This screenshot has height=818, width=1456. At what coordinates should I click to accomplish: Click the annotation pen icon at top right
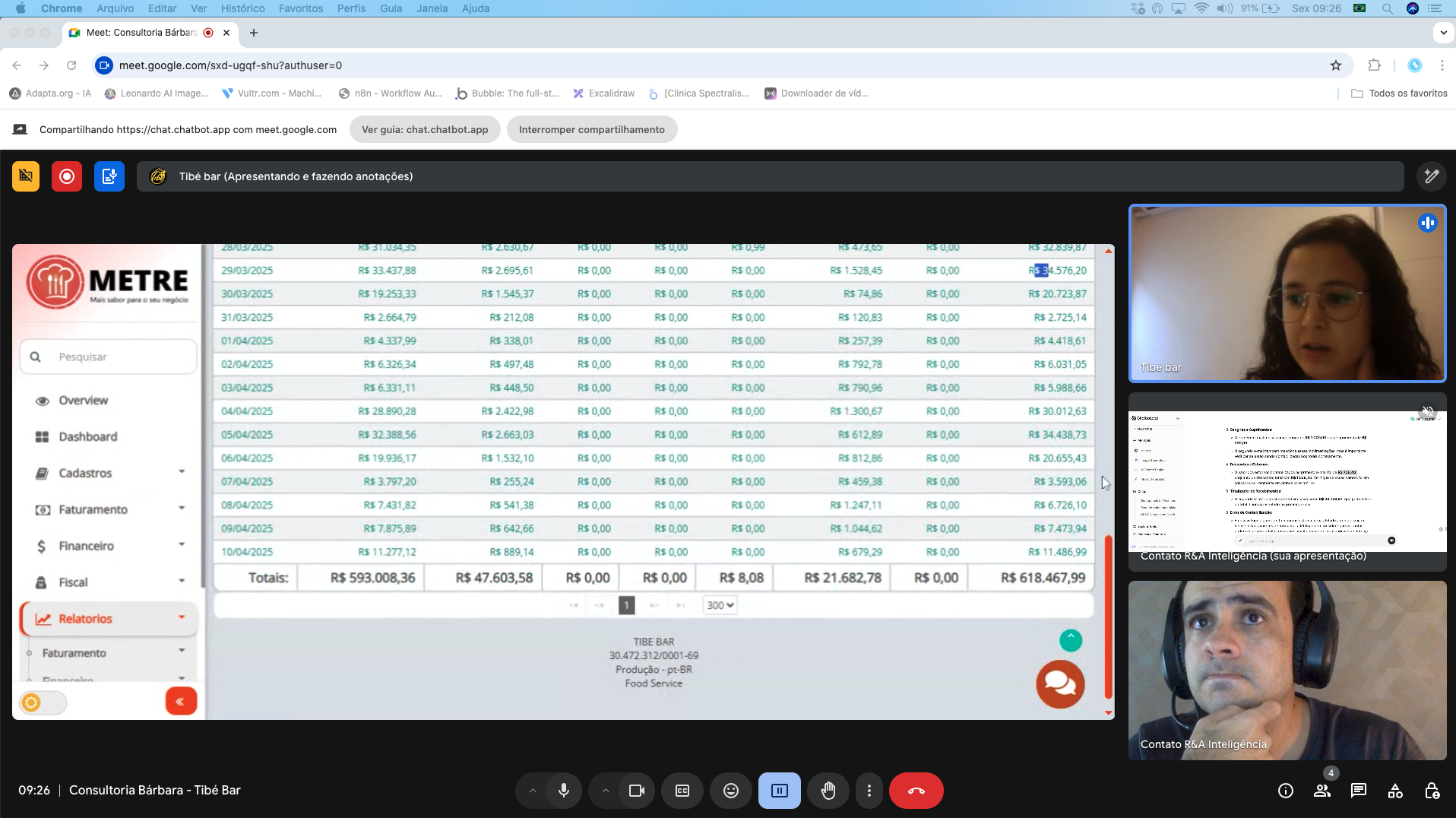coord(1432,176)
